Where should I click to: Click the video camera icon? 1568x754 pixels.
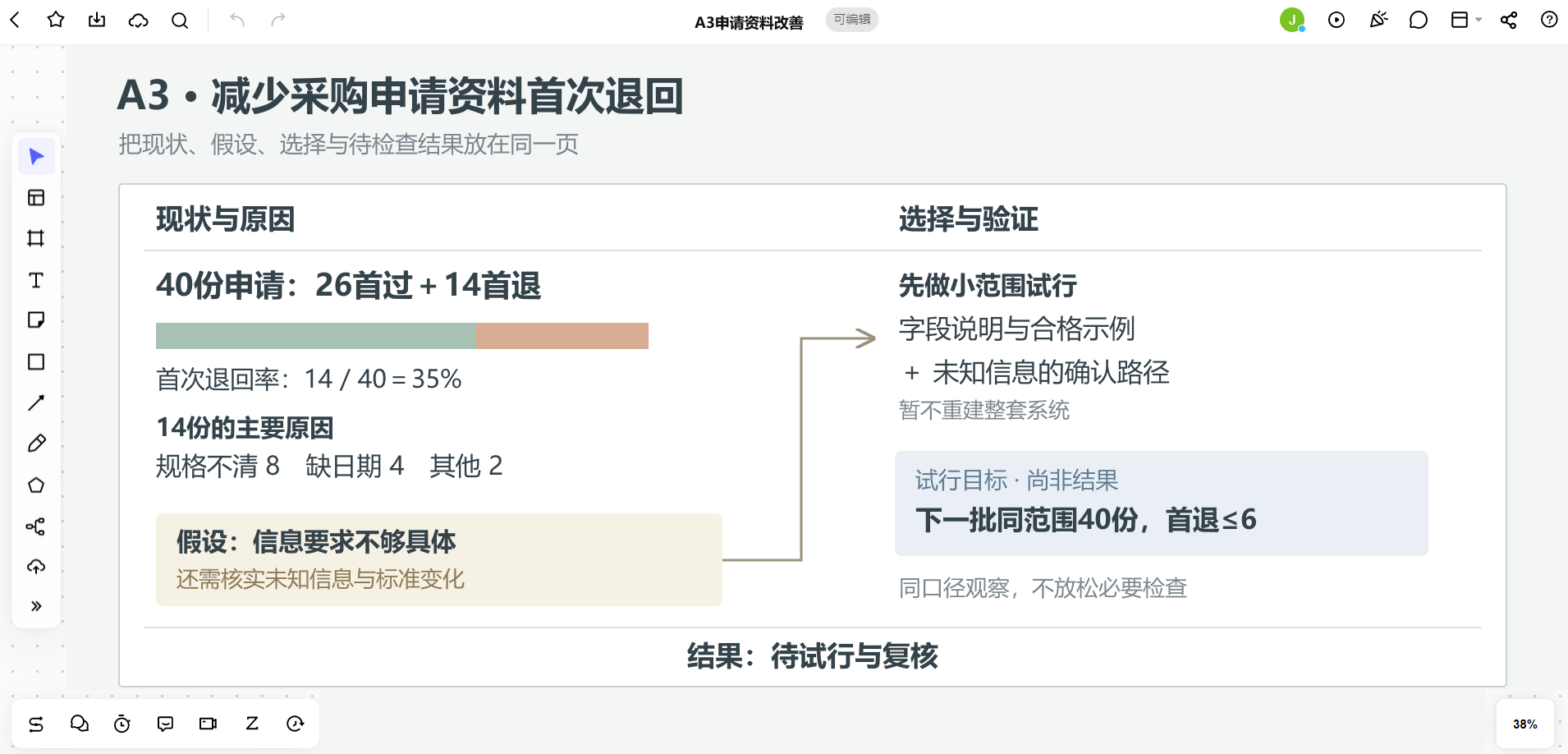tap(209, 724)
